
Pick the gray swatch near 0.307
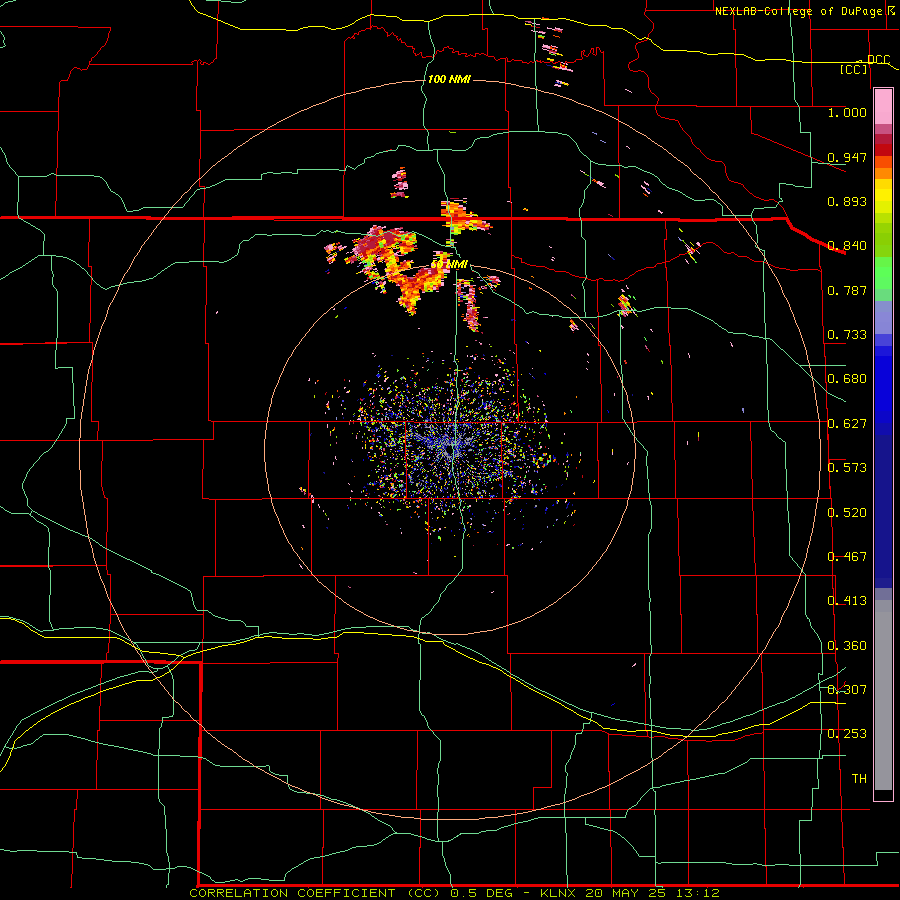click(x=883, y=695)
